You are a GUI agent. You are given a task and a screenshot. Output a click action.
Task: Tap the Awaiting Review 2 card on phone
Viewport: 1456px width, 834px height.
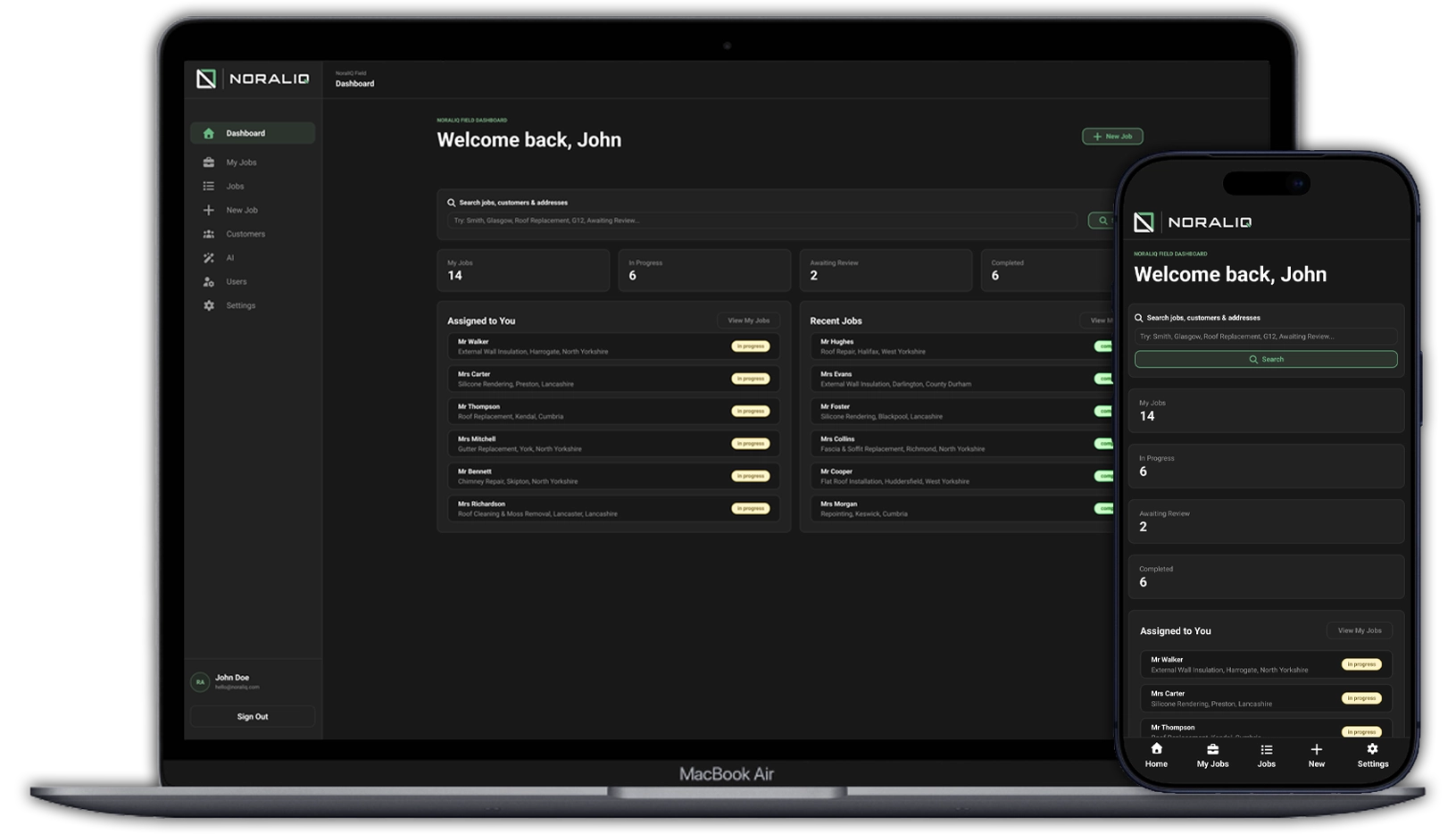pyautogui.click(x=1266, y=521)
